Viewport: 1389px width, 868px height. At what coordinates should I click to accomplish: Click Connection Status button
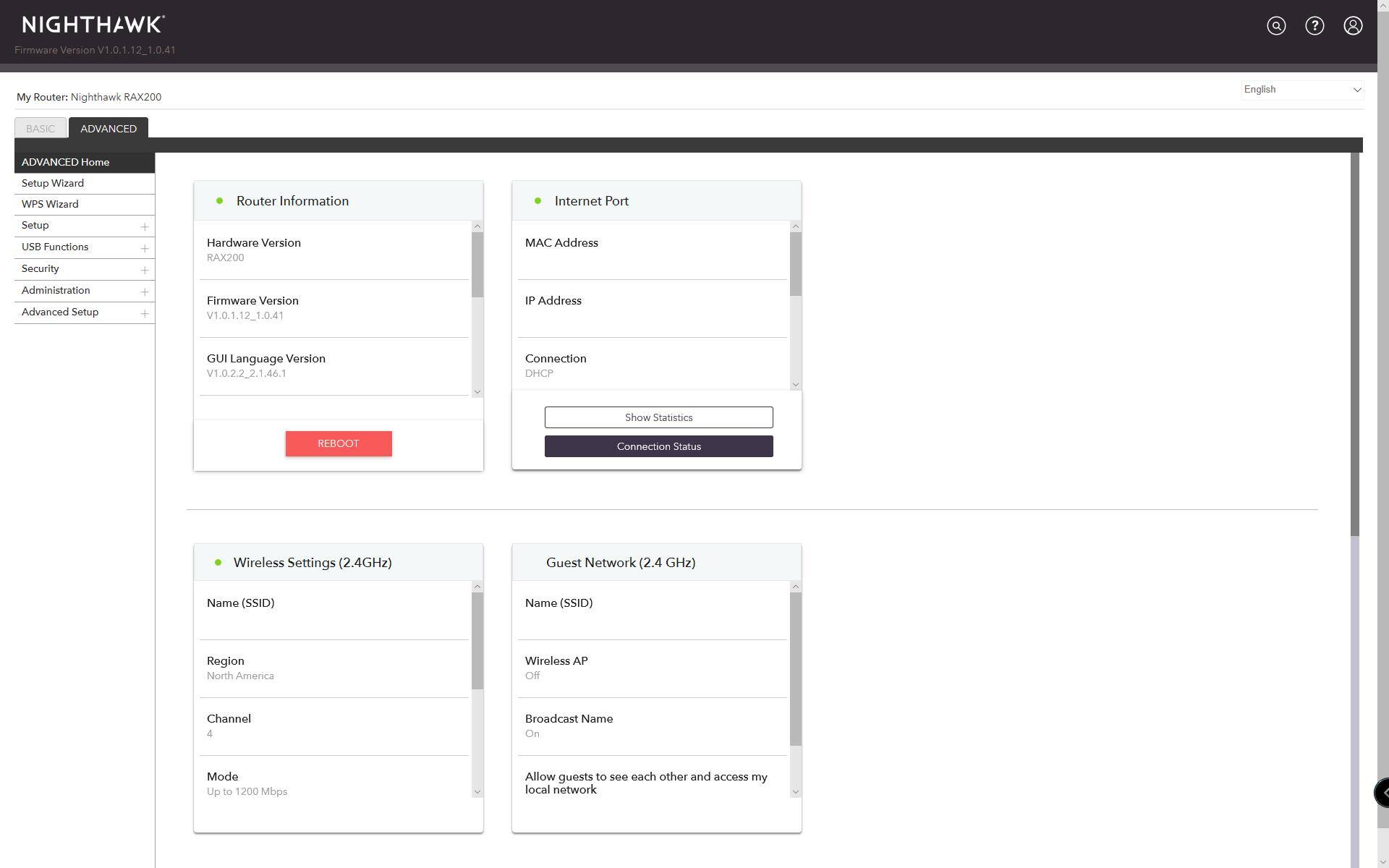[x=658, y=446]
